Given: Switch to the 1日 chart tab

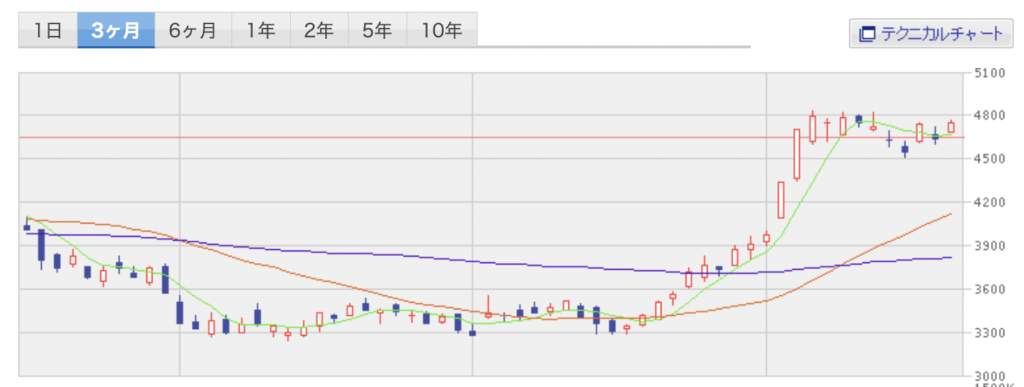Looking at the screenshot, I should pyautogui.click(x=48, y=30).
